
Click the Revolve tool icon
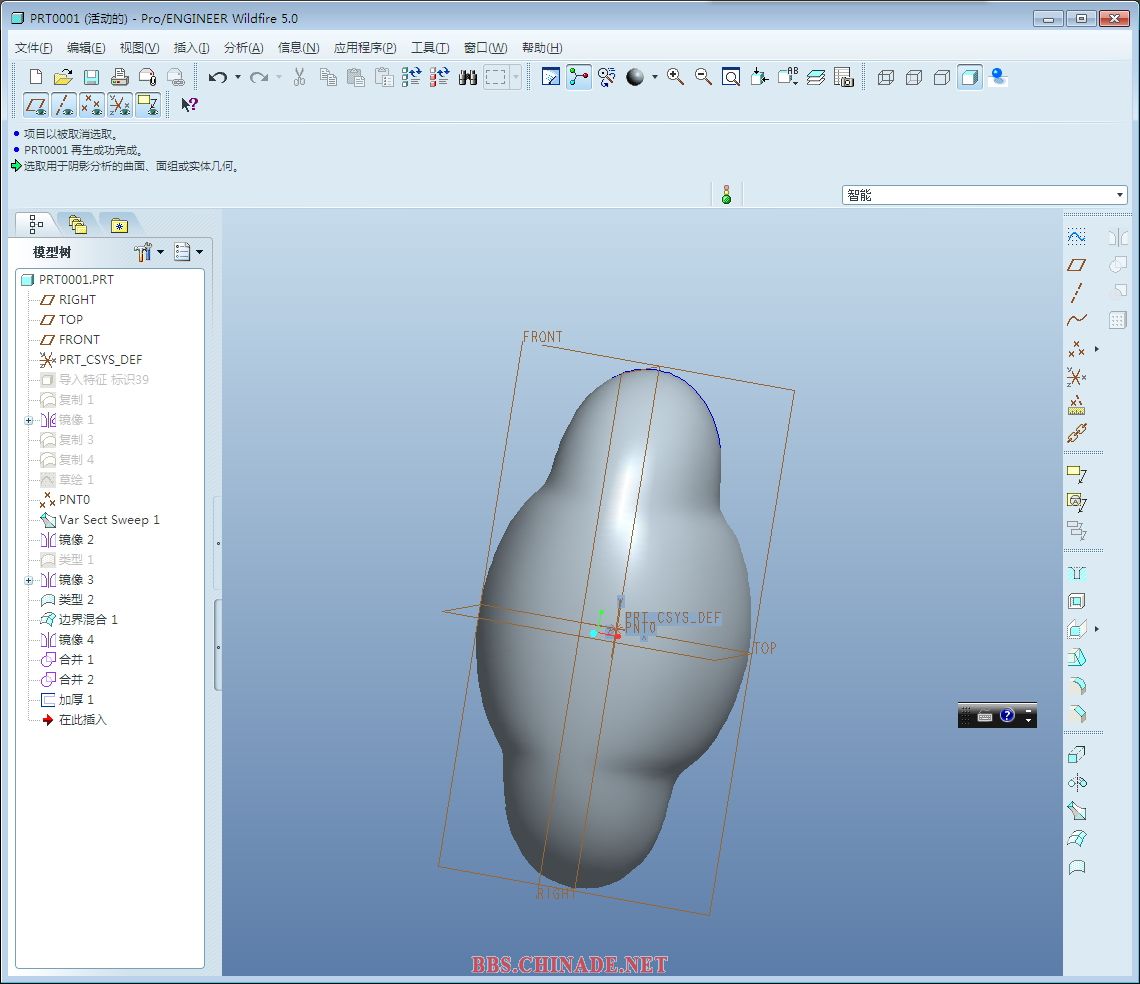click(1077, 783)
